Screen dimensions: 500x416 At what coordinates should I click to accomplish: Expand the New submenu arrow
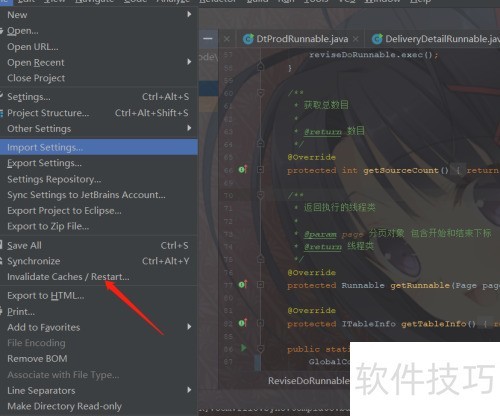189,14
